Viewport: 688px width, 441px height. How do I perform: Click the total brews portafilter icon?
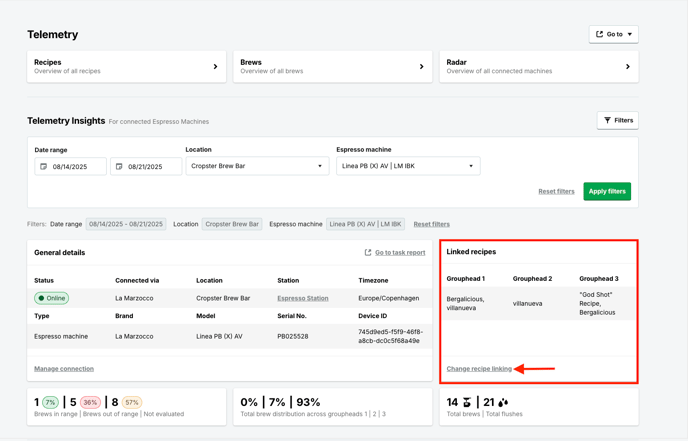(467, 402)
